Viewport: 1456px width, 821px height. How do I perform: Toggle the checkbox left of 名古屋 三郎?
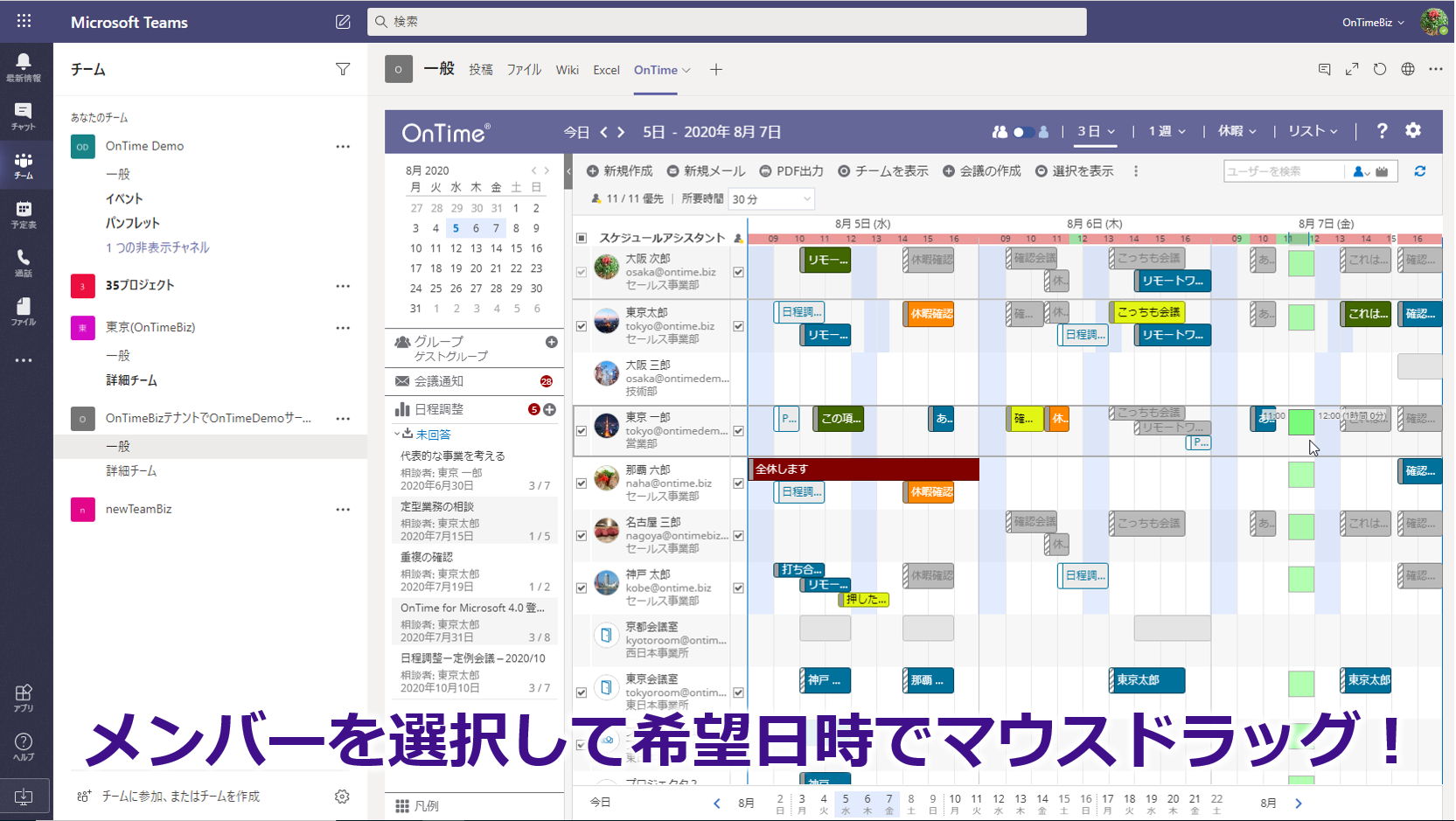click(582, 536)
